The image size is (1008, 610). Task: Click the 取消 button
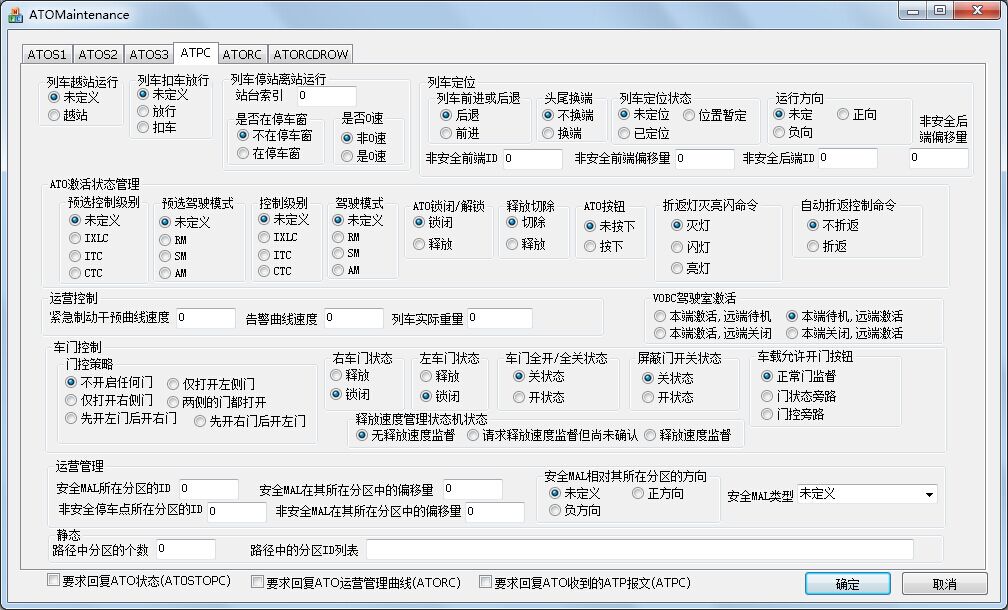pos(944,583)
